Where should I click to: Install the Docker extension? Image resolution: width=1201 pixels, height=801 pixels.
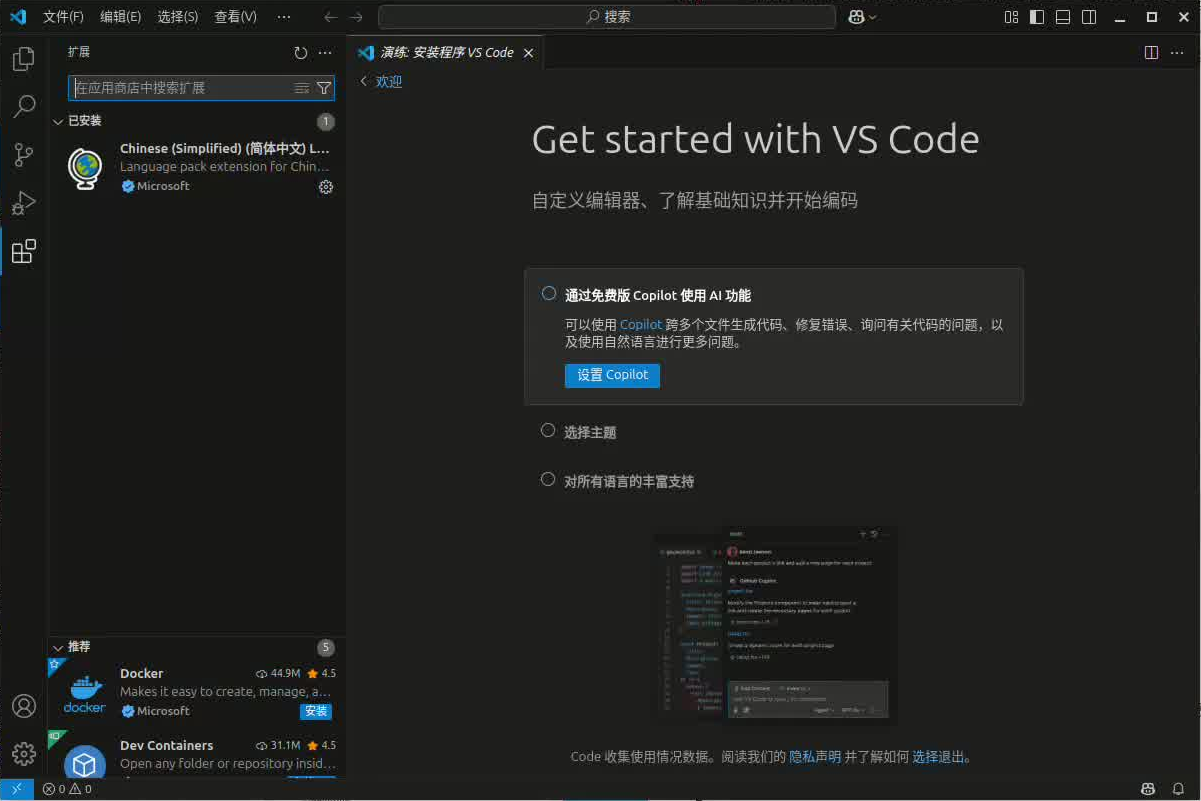pos(316,711)
